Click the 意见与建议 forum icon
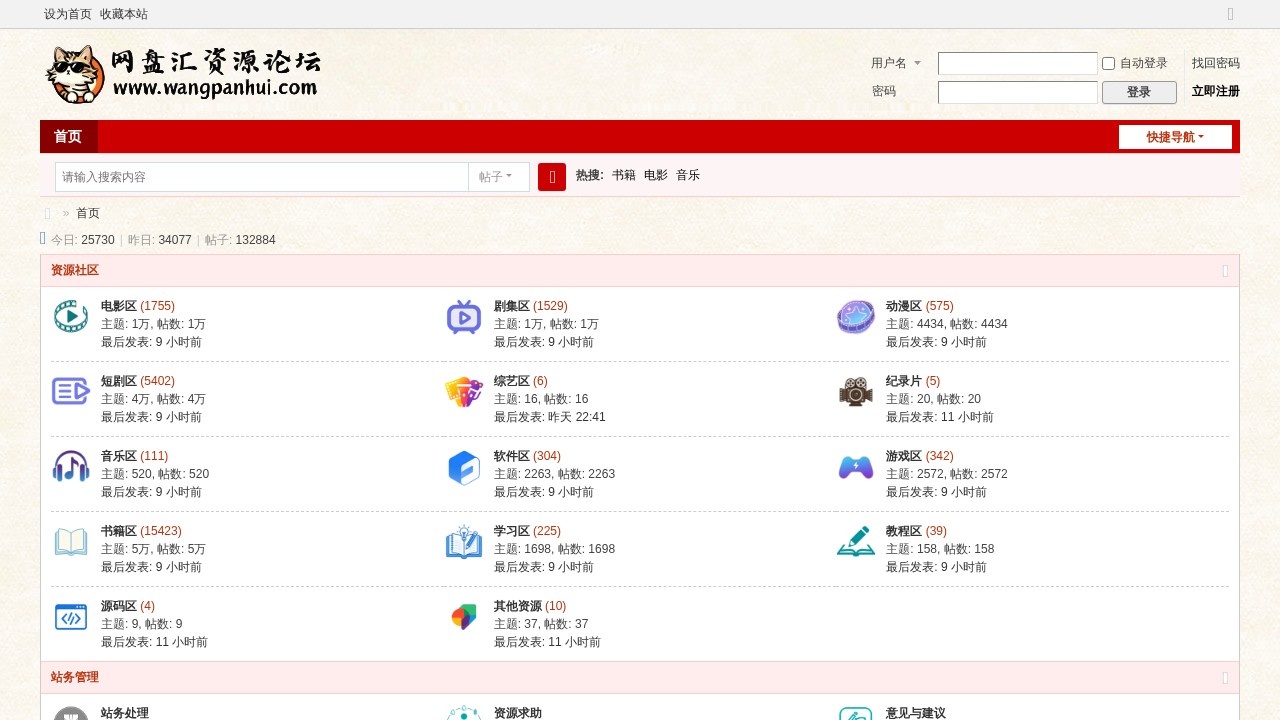The image size is (1280, 720). tap(856, 714)
